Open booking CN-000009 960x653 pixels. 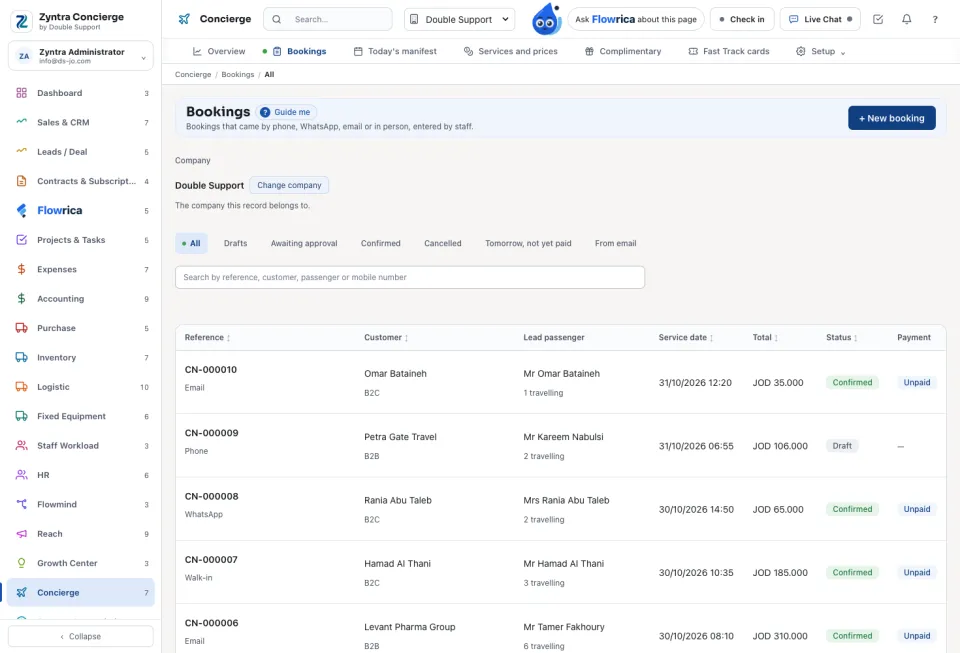pos(211,433)
